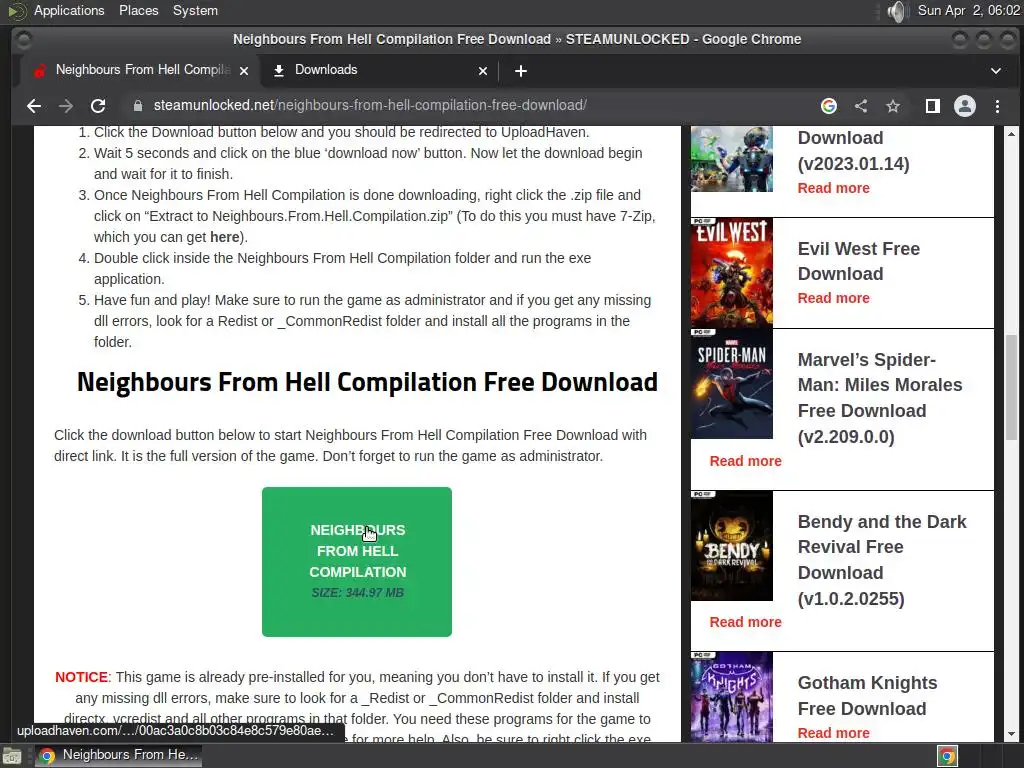Click the Gotham Knights cover thumbnail
This screenshot has width=1024, height=768.
click(731, 697)
